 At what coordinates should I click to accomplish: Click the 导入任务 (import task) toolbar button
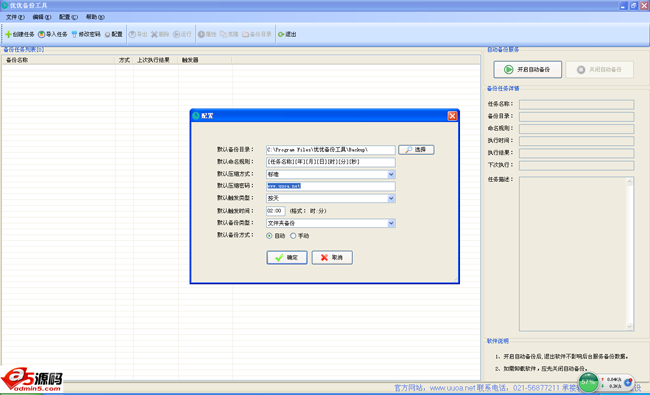click(x=53, y=34)
